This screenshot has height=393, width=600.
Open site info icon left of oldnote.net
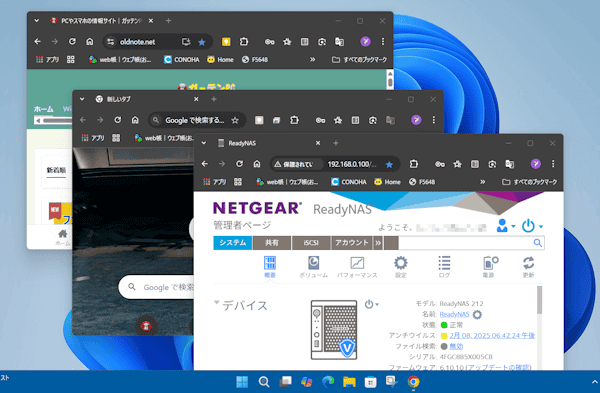[x=111, y=42]
